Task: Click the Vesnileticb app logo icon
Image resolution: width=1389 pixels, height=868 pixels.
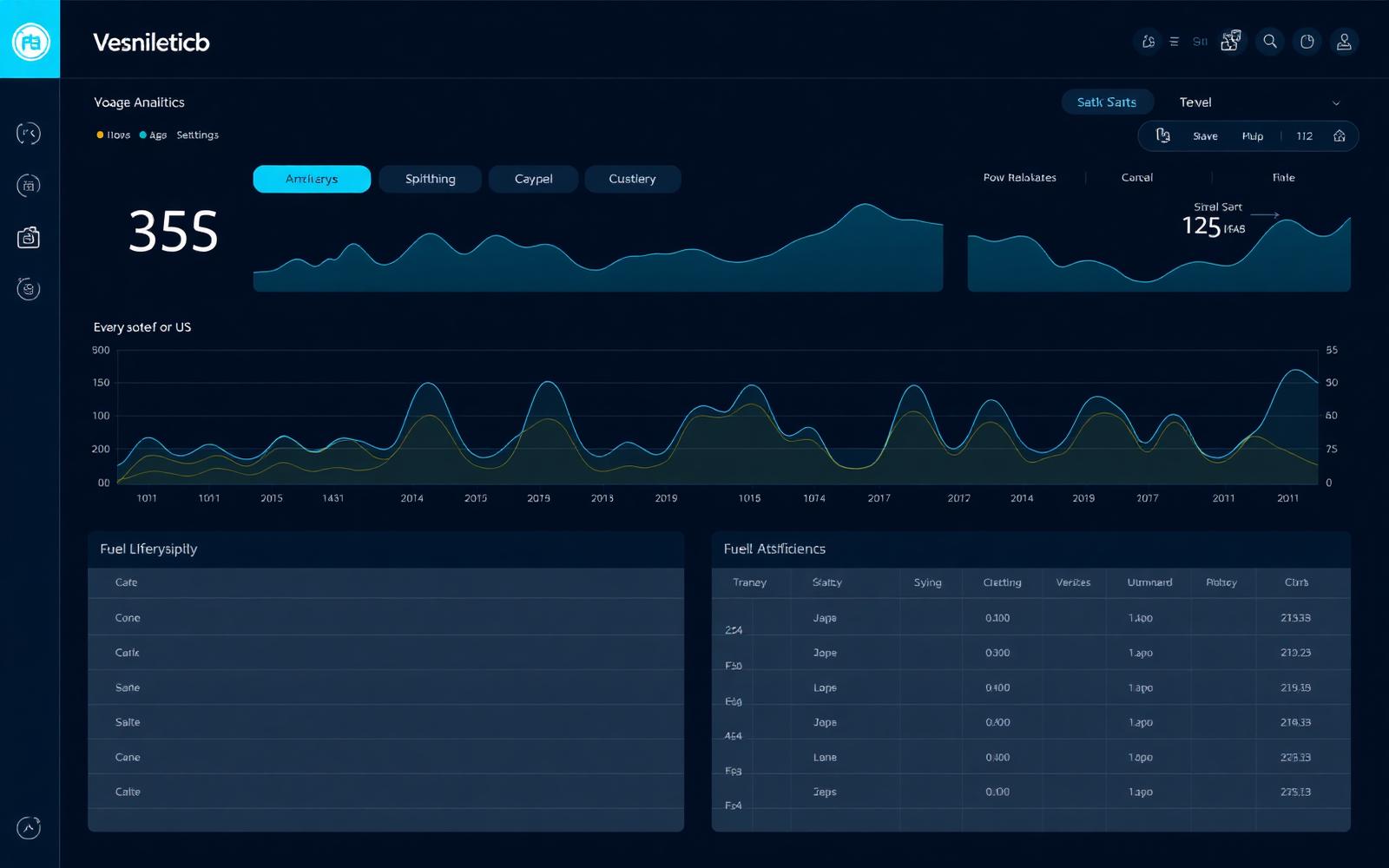Action: pos(30,41)
